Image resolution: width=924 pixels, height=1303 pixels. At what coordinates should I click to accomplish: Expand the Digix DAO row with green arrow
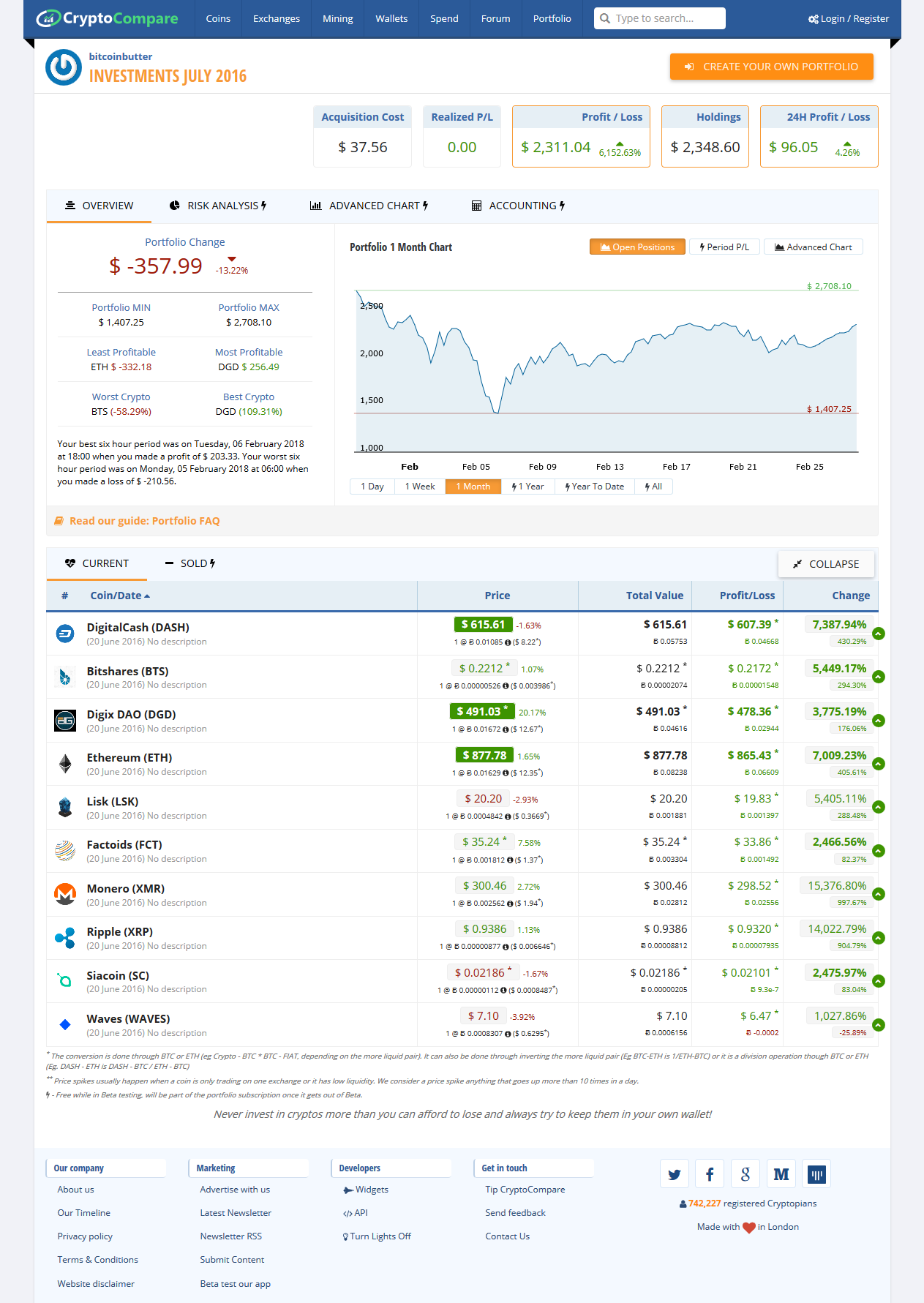[879, 721]
